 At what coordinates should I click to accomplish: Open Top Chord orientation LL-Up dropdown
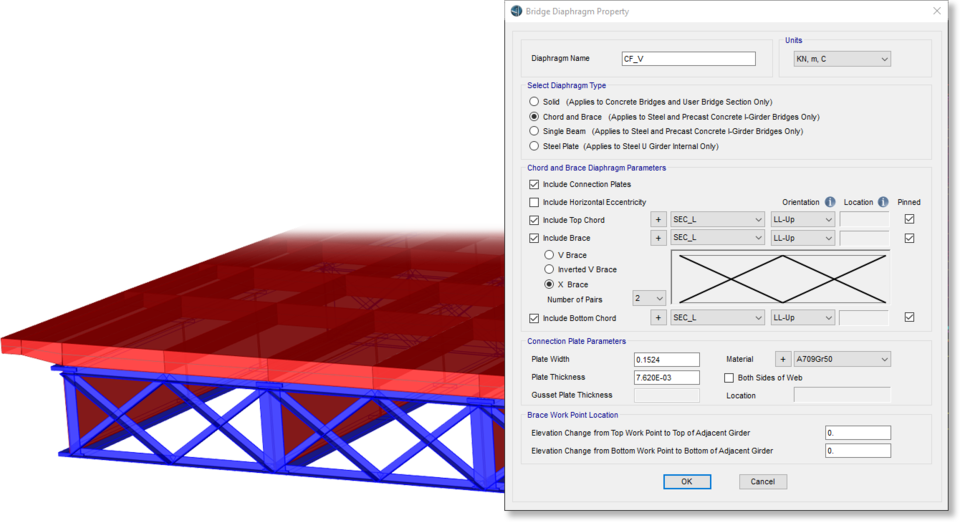click(802, 220)
